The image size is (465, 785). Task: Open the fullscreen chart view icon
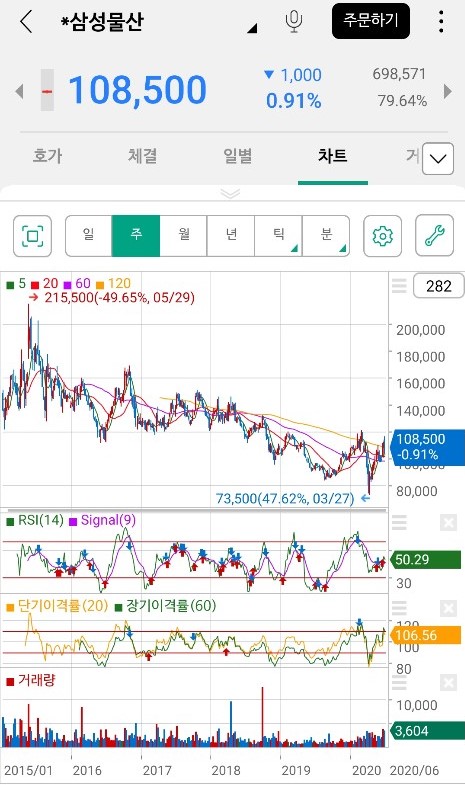click(x=33, y=236)
